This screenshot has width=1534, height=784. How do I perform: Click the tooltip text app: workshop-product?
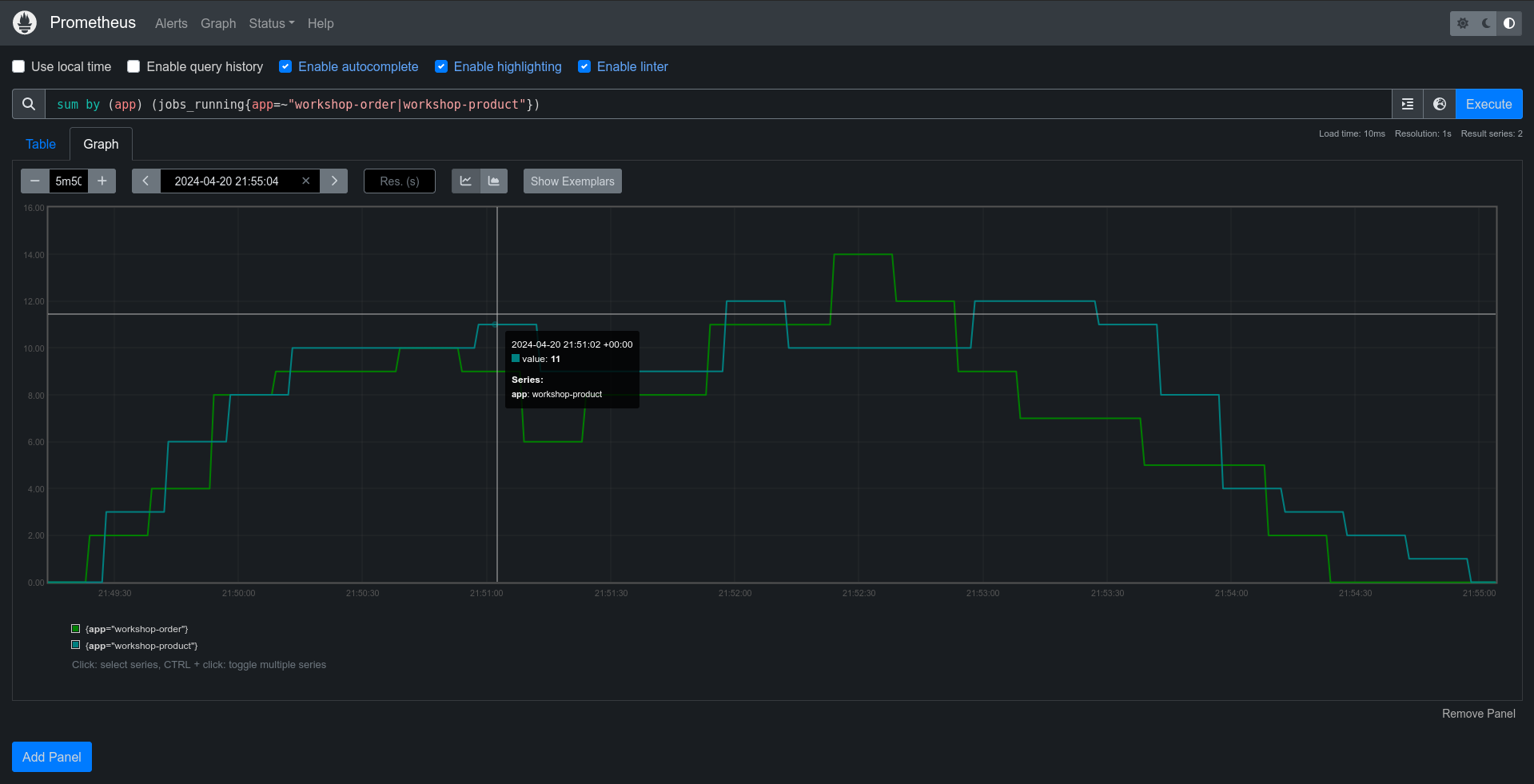click(557, 394)
